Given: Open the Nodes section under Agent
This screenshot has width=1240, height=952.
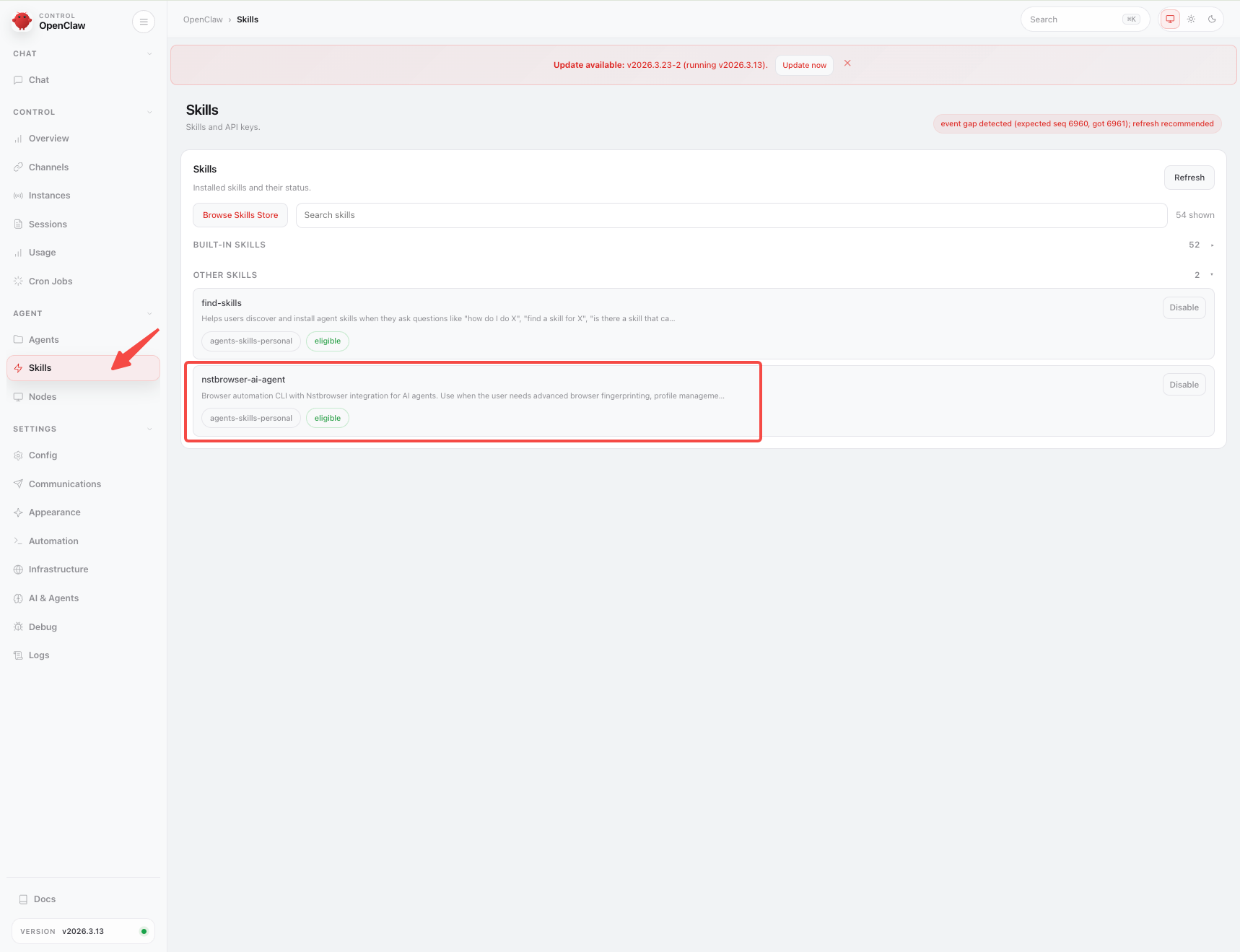Looking at the screenshot, I should point(42,396).
